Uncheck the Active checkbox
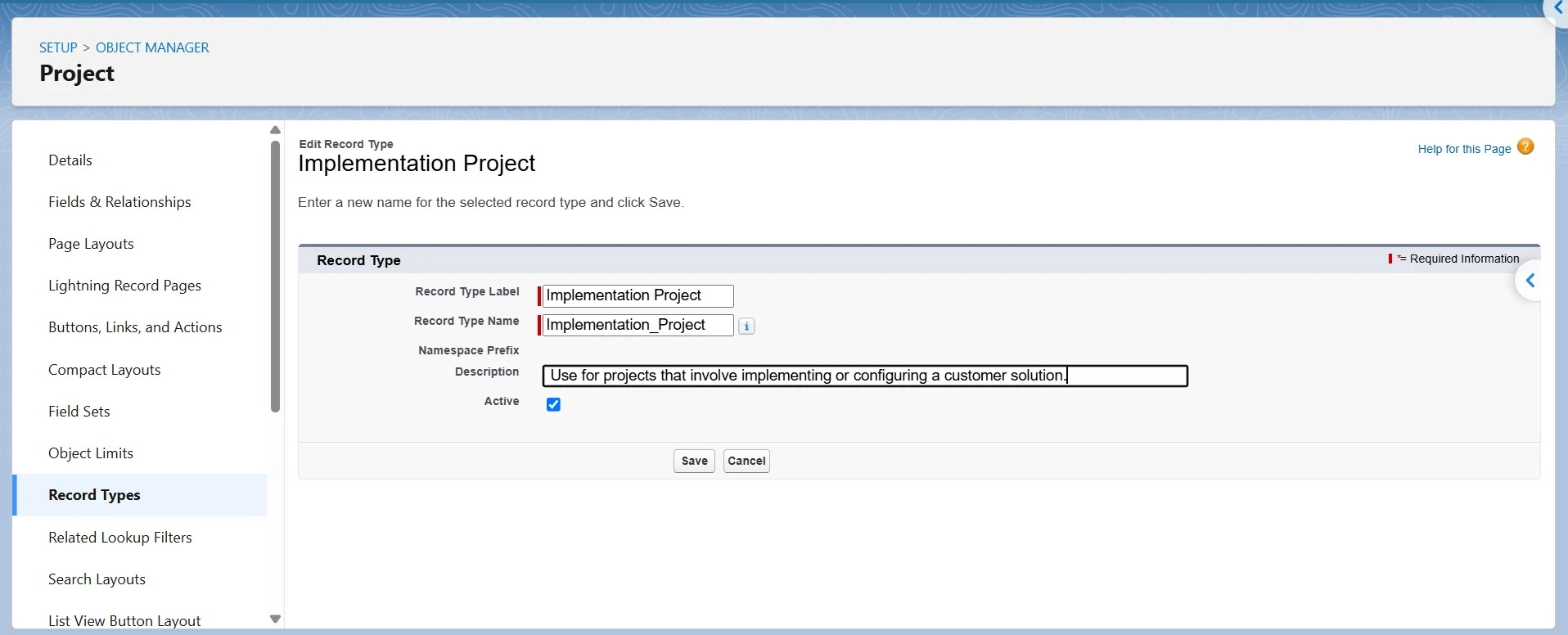The height and width of the screenshot is (635, 1568). (553, 404)
